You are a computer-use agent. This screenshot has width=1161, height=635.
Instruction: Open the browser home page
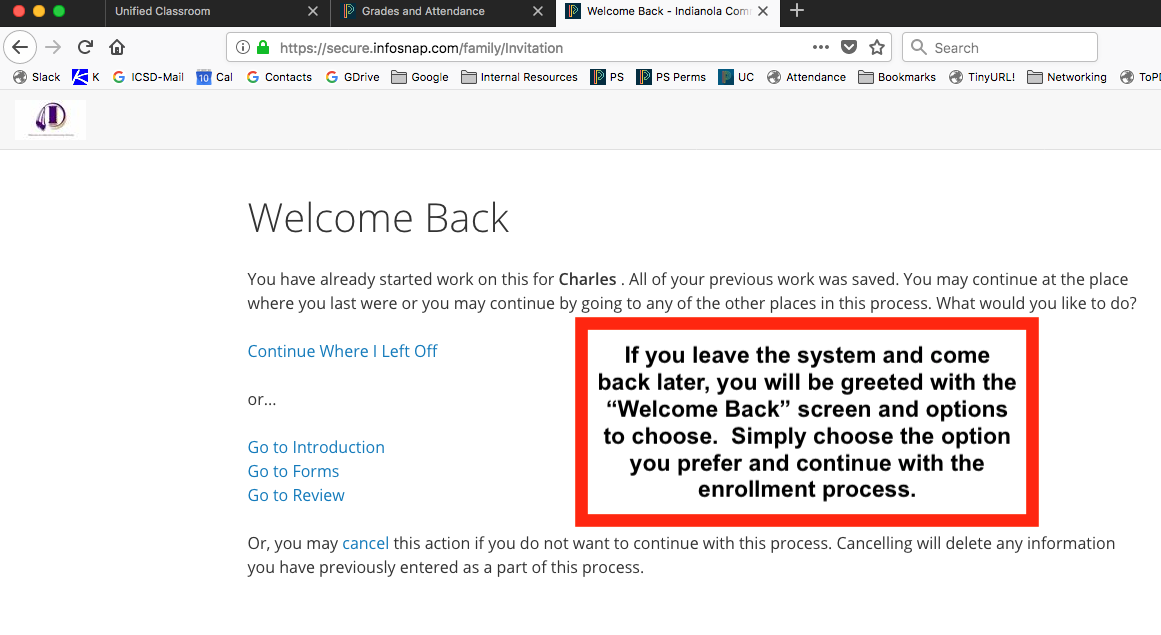tap(117, 47)
